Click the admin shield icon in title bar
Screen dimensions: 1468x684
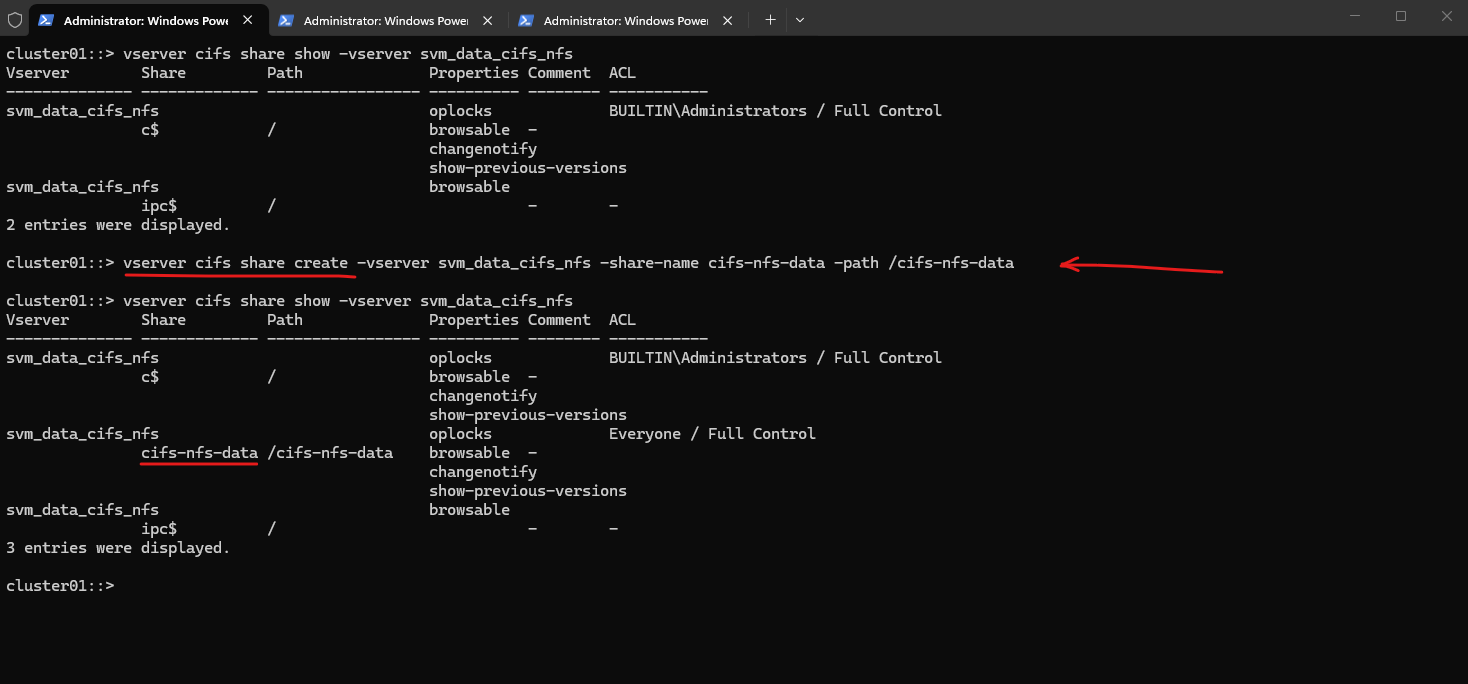point(15,19)
